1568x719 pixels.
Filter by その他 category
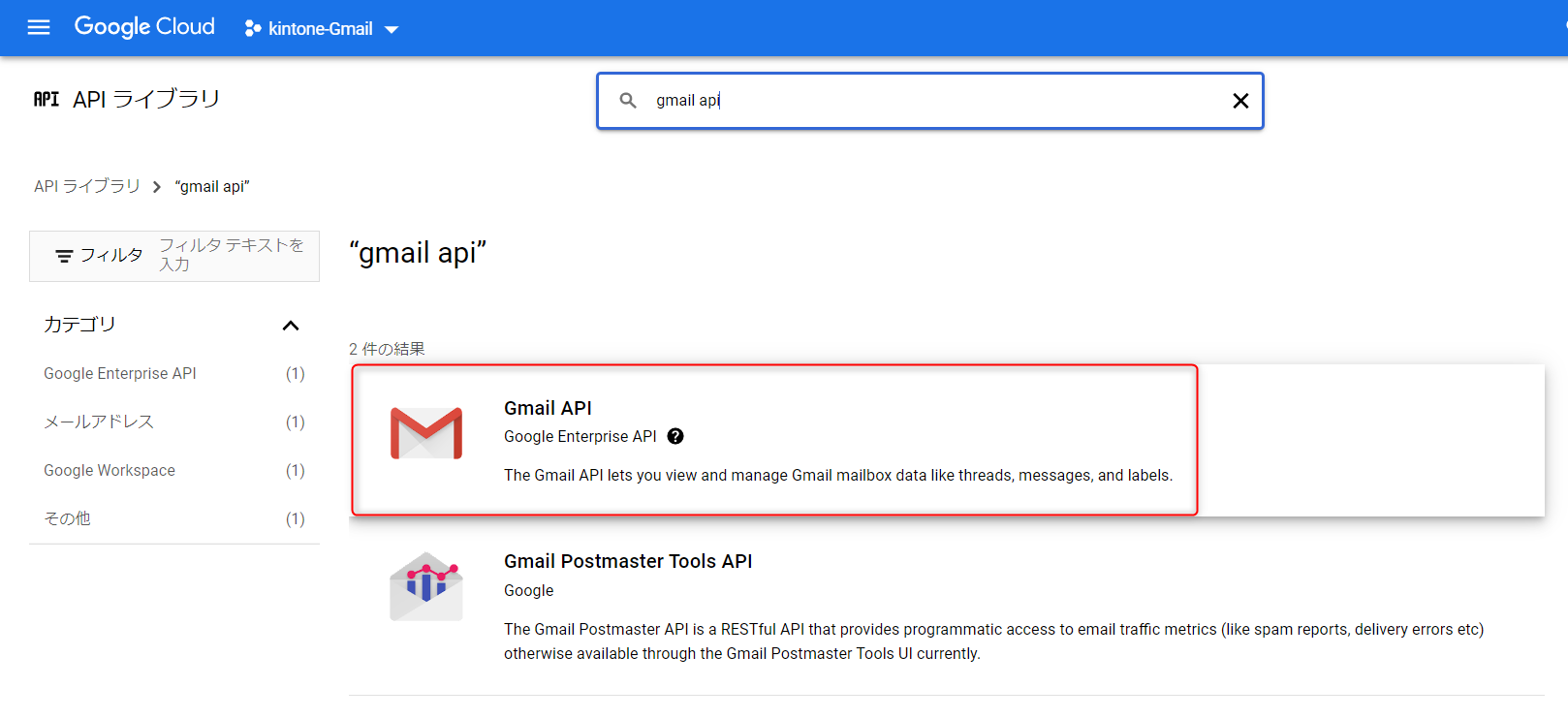click(67, 519)
